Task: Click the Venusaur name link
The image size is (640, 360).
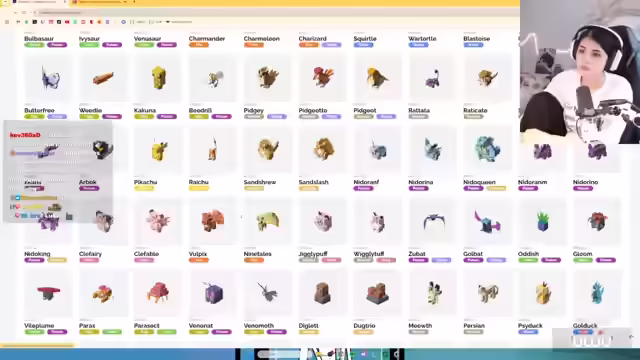Action: tap(147, 38)
